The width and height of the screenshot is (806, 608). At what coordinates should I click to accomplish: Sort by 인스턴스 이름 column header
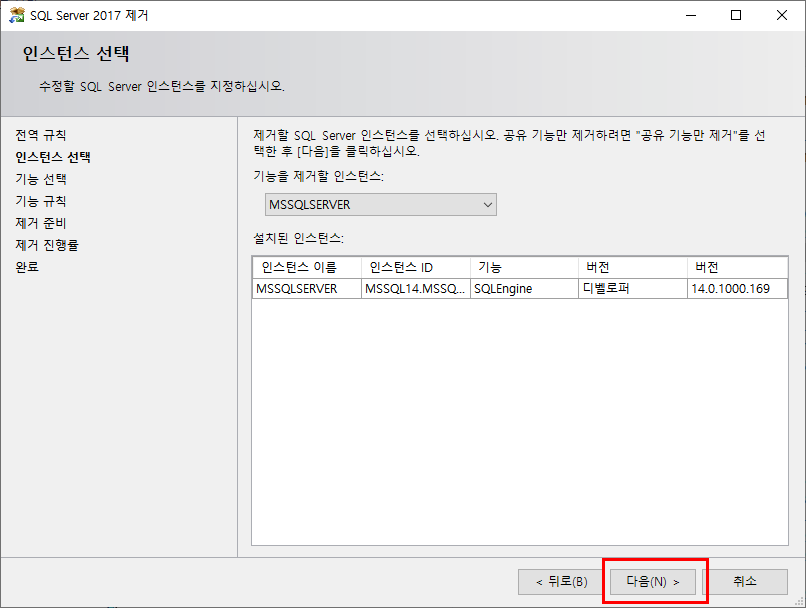pyautogui.click(x=307, y=267)
